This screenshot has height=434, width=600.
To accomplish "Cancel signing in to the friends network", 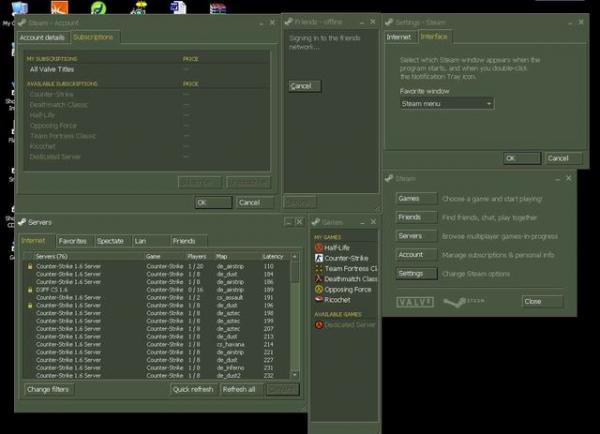I will point(300,86).
